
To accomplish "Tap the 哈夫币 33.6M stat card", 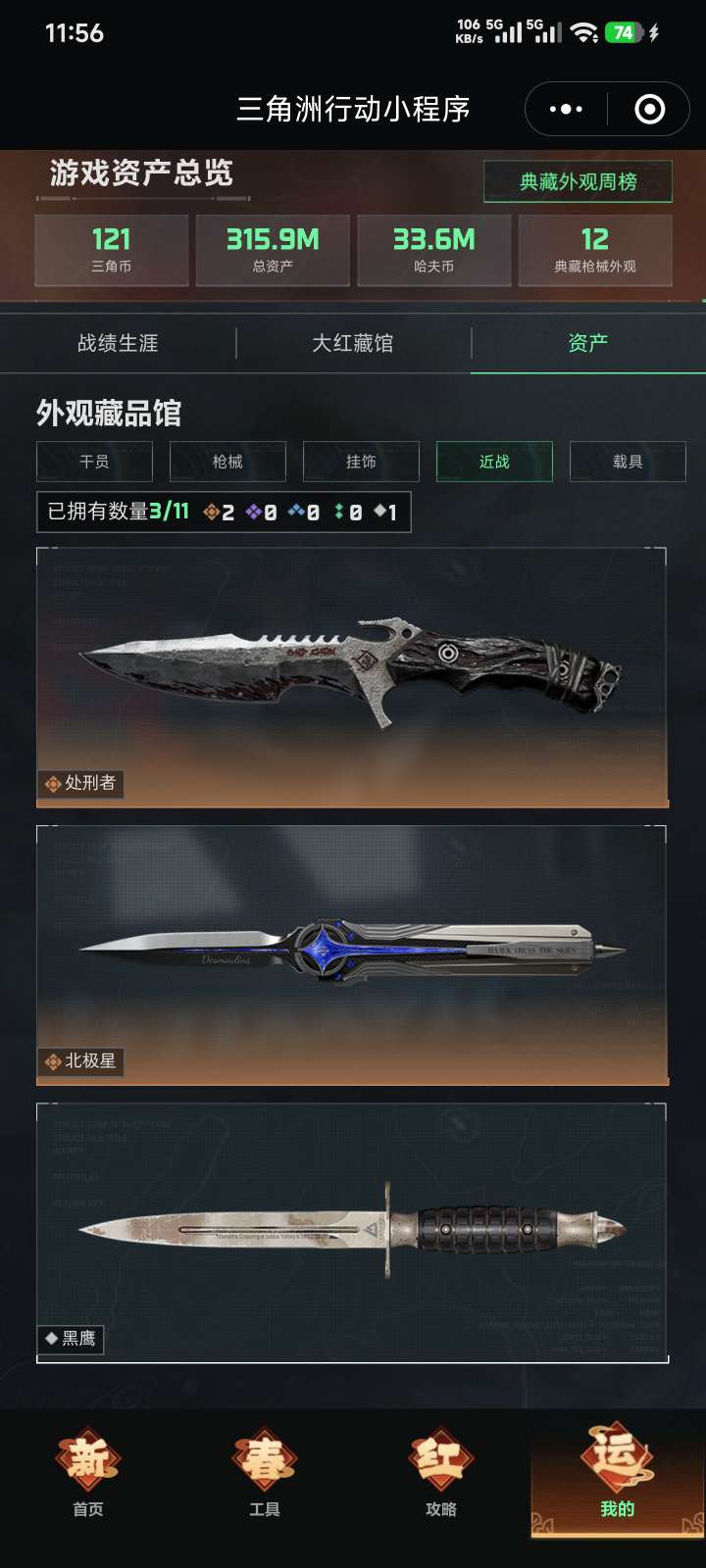I will (x=433, y=251).
